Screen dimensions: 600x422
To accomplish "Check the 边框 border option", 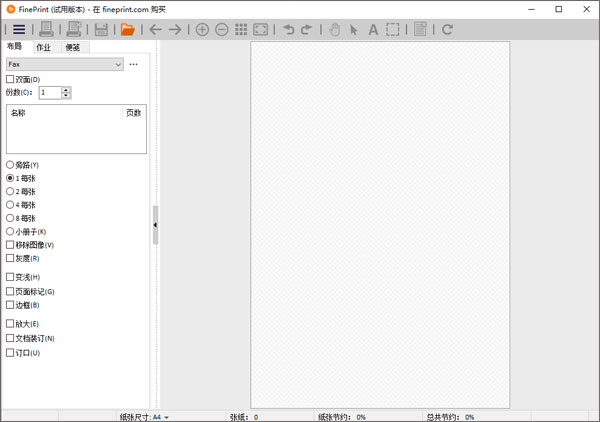I will 11,305.
